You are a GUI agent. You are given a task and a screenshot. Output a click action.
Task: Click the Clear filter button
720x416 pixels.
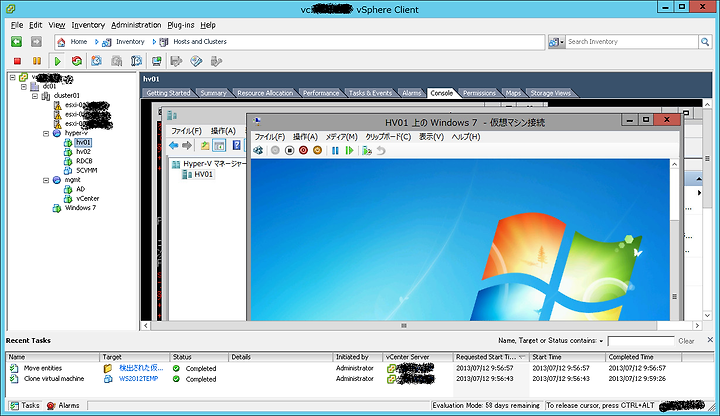686,341
